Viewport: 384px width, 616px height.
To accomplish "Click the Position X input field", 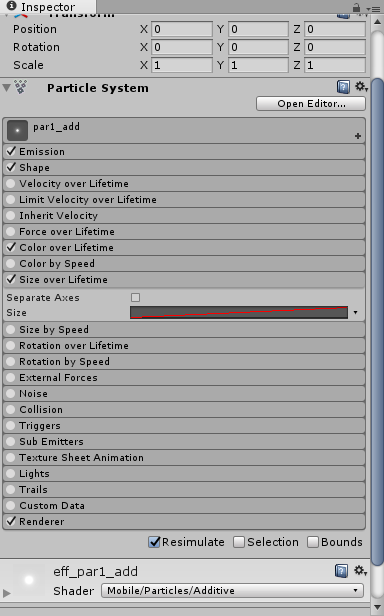I will point(182,29).
